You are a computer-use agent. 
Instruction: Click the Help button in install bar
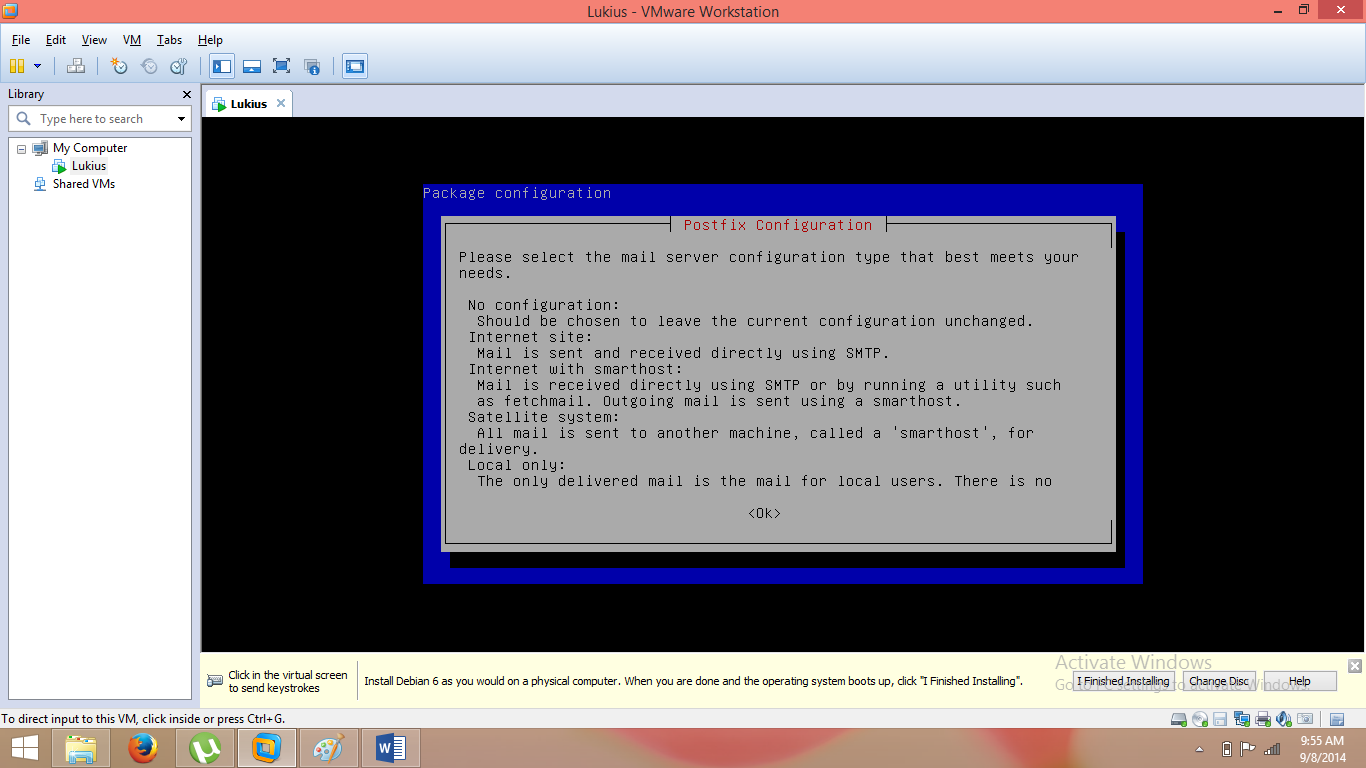pyautogui.click(x=1300, y=681)
